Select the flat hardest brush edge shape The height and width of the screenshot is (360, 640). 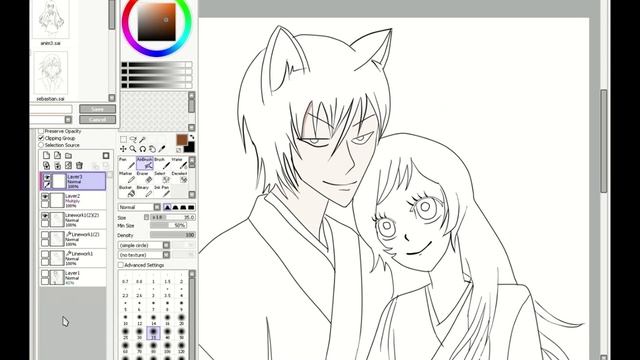191,207
